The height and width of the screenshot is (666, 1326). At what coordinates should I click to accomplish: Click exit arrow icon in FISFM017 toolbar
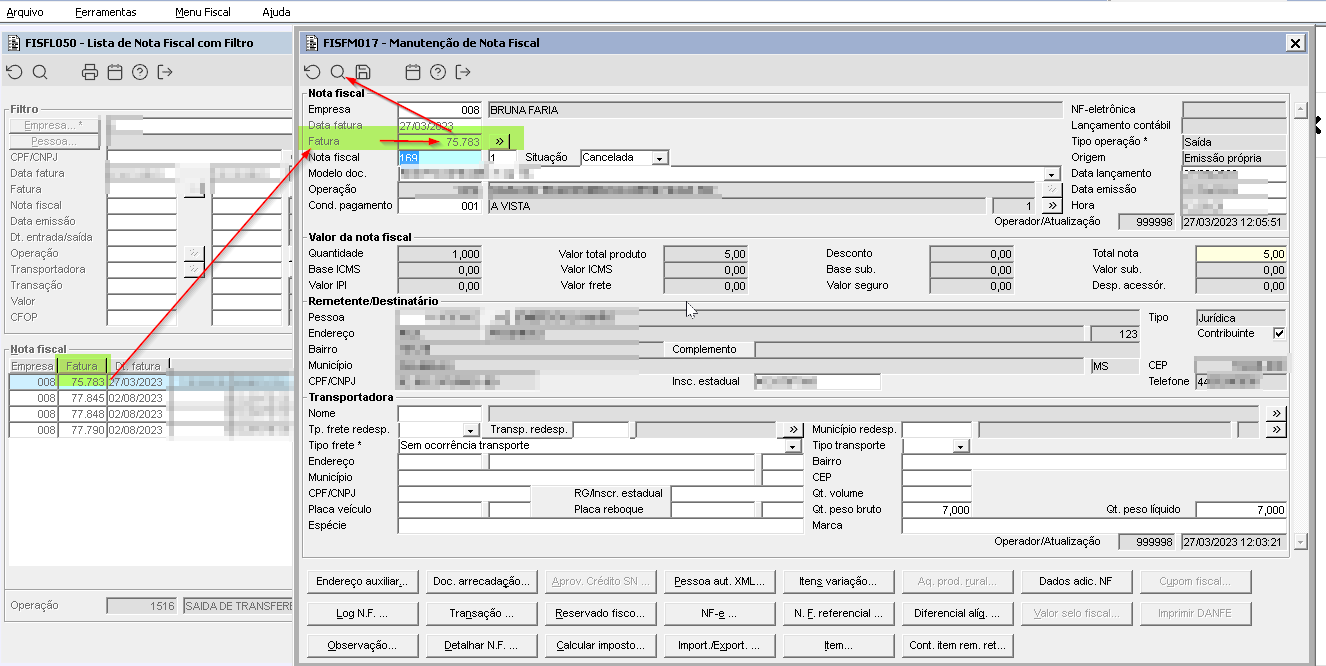coord(462,72)
